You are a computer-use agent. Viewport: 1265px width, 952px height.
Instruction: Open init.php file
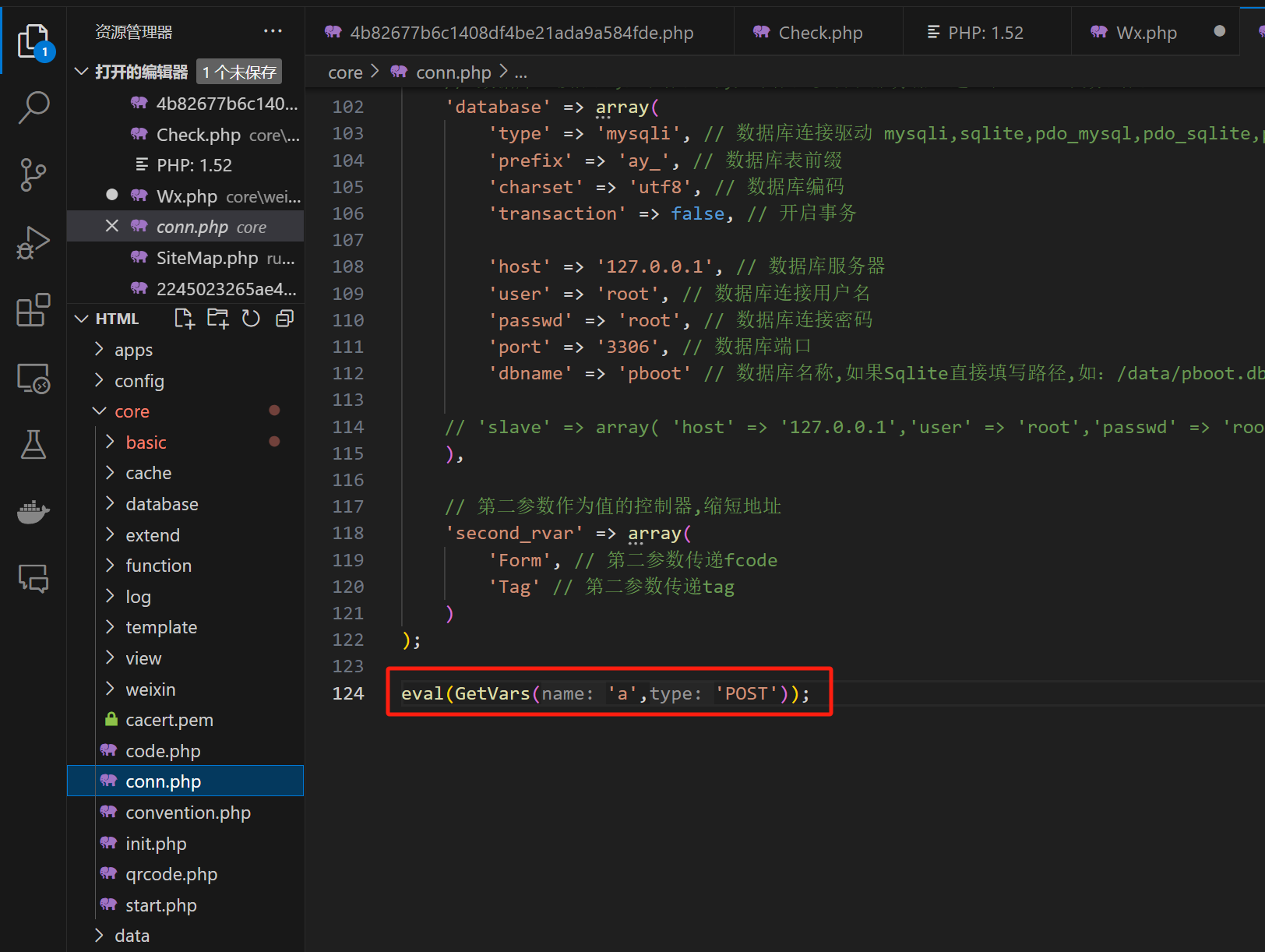click(x=185, y=844)
